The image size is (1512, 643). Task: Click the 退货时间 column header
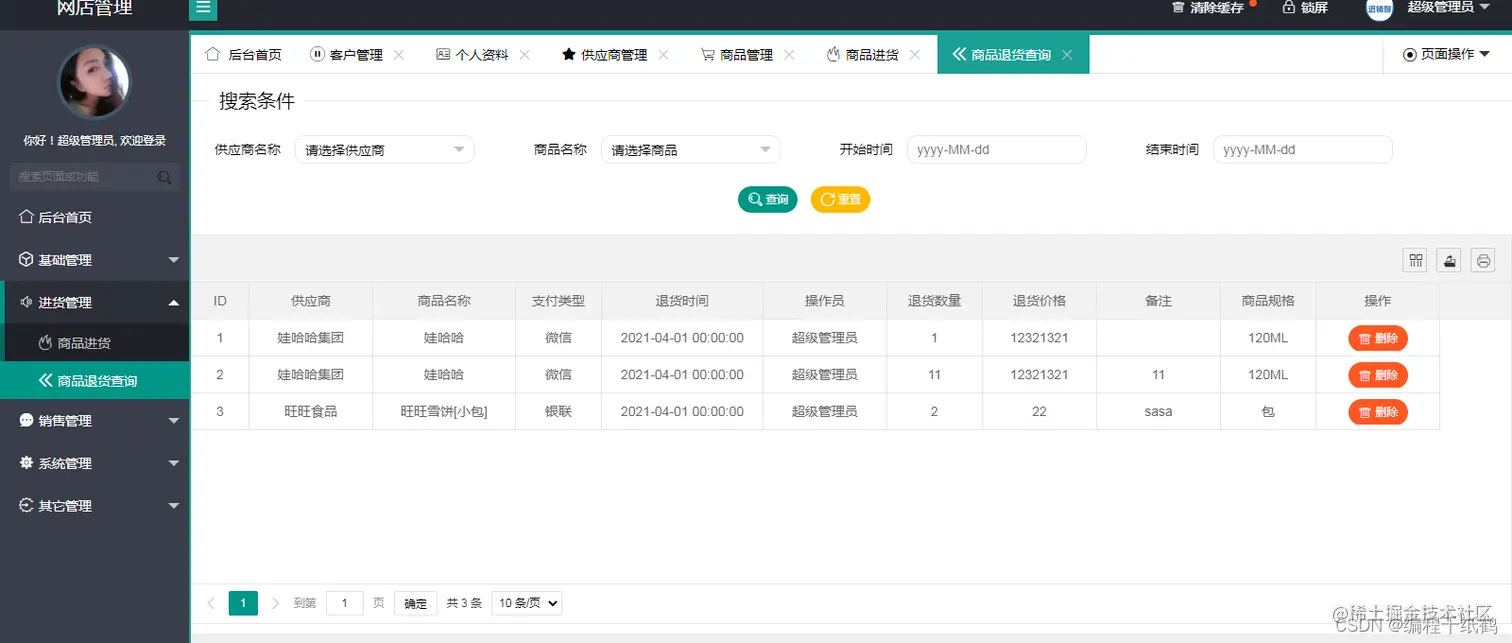(x=682, y=301)
